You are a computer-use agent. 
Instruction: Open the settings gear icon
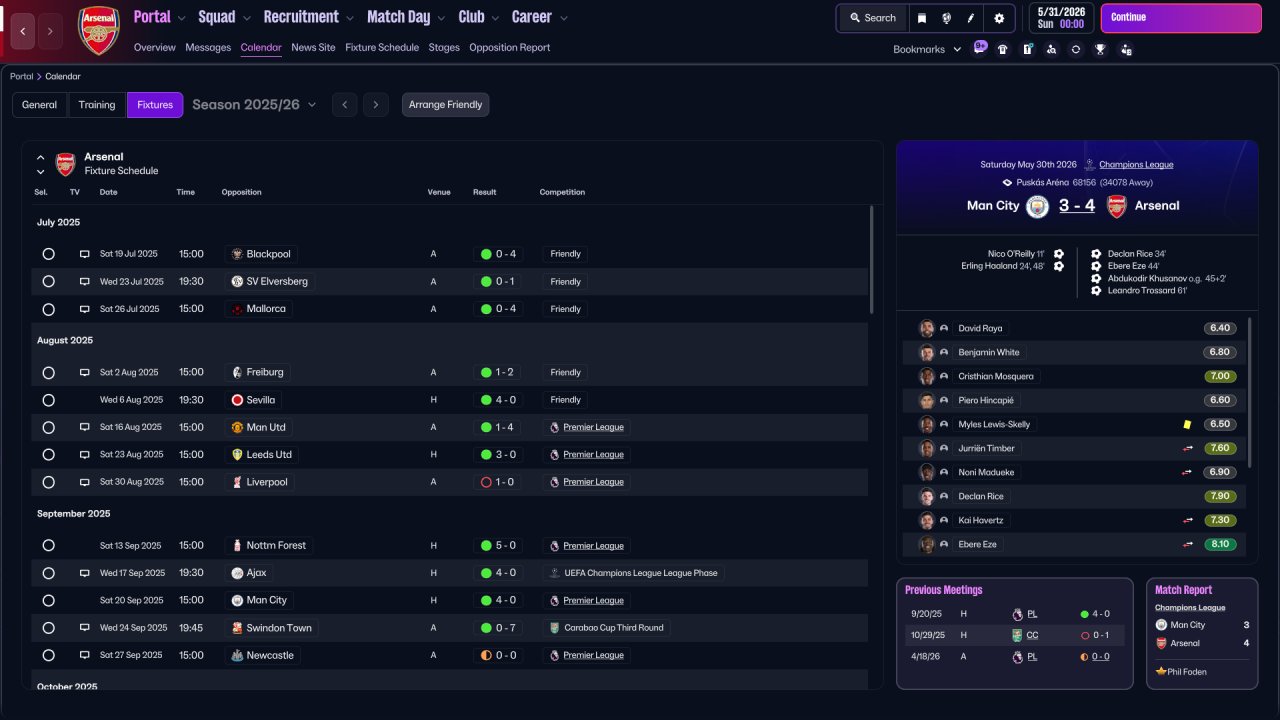[999, 18]
